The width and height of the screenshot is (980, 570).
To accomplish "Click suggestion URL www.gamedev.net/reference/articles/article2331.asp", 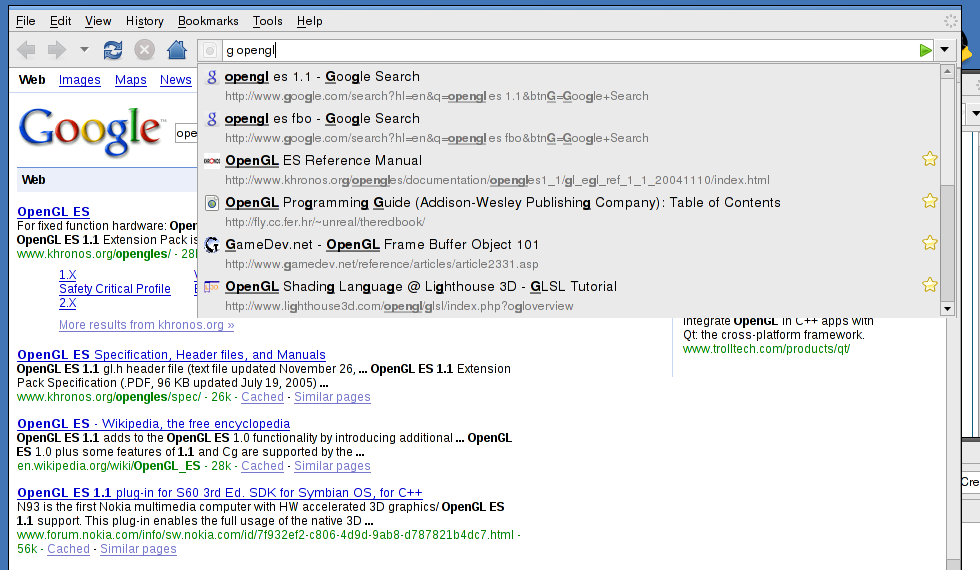I will click(x=381, y=264).
